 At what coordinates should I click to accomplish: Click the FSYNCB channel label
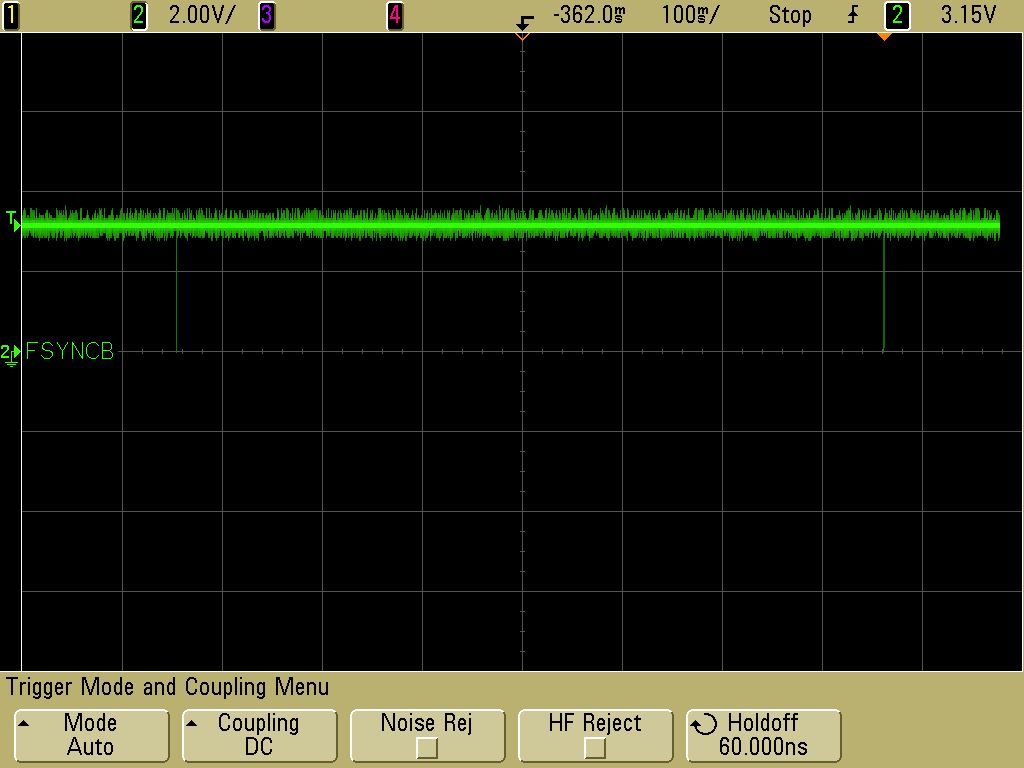[69, 351]
